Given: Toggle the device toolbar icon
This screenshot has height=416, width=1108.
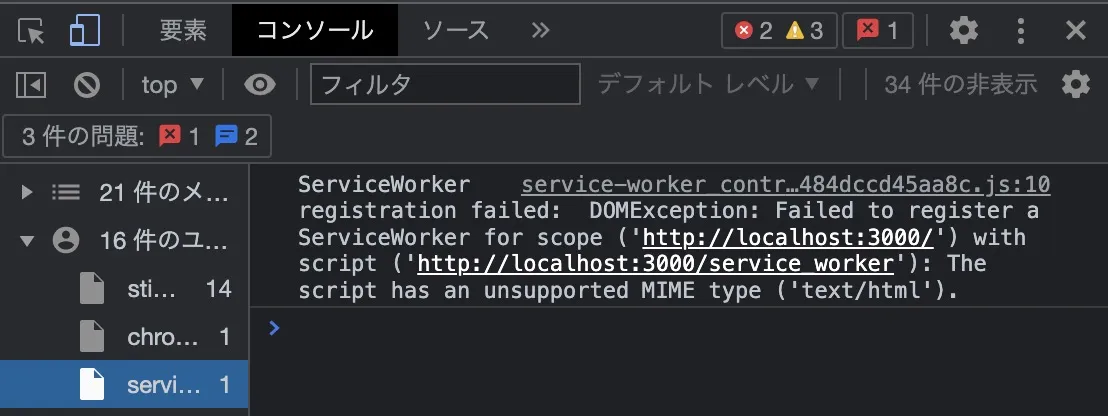Looking at the screenshot, I should coord(85,31).
